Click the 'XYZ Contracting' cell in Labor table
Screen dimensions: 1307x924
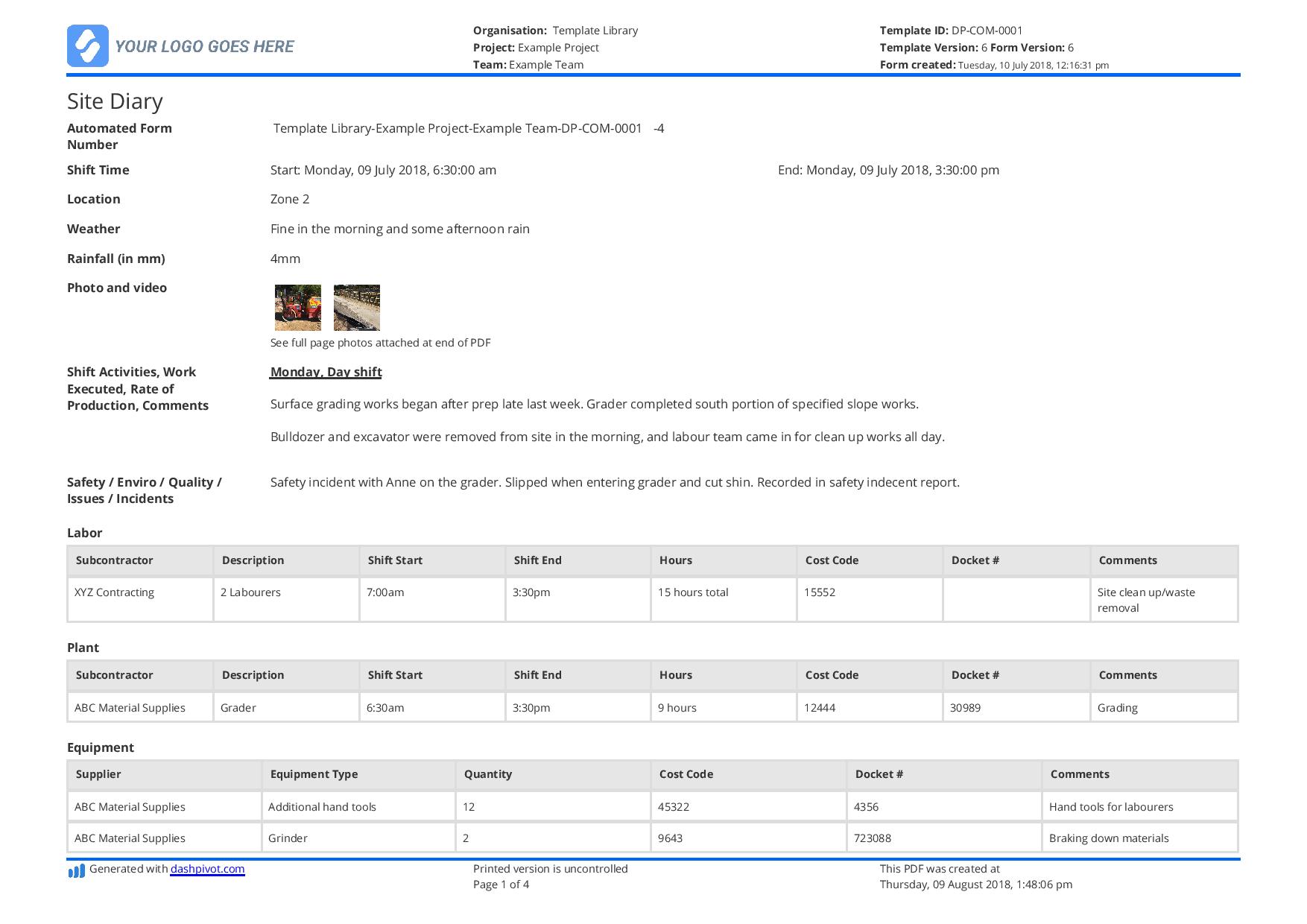pyautogui.click(x=140, y=600)
